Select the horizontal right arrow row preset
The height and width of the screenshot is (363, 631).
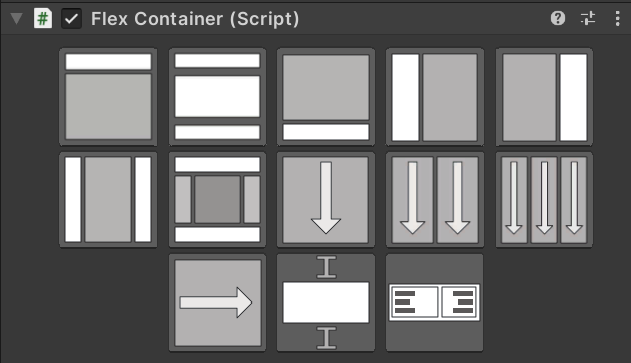(x=217, y=303)
